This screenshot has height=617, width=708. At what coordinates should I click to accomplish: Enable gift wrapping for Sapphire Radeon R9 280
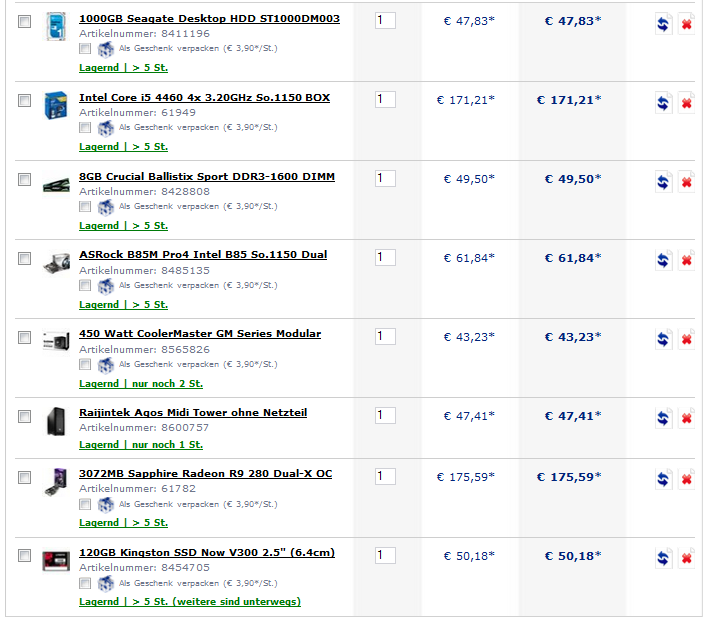(x=85, y=504)
